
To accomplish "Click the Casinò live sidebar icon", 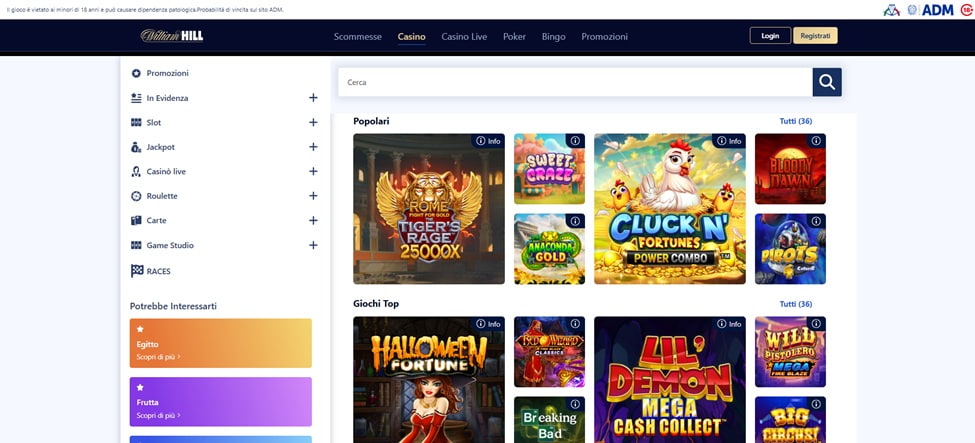I will point(136,171).
